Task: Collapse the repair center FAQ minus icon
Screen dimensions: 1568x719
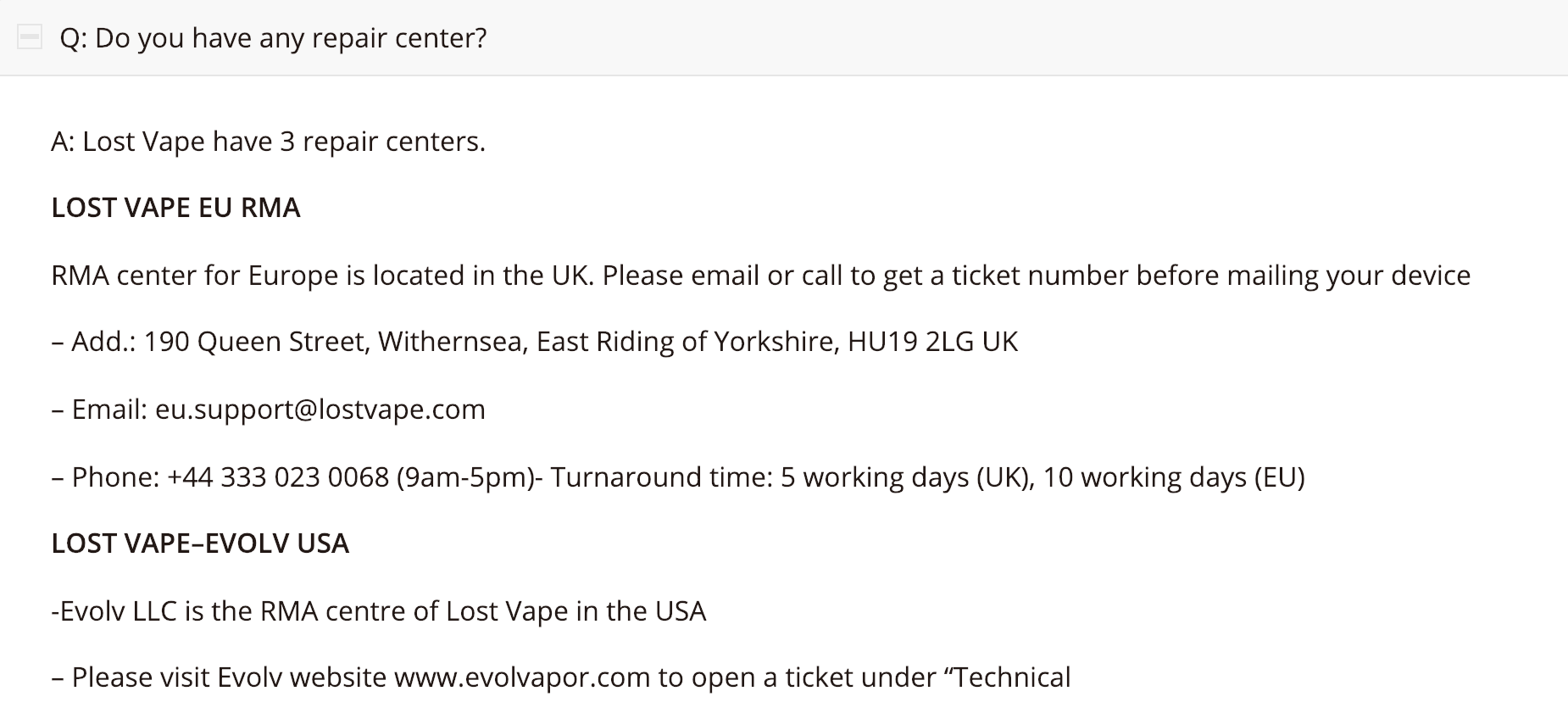Action: click(30, 37)
